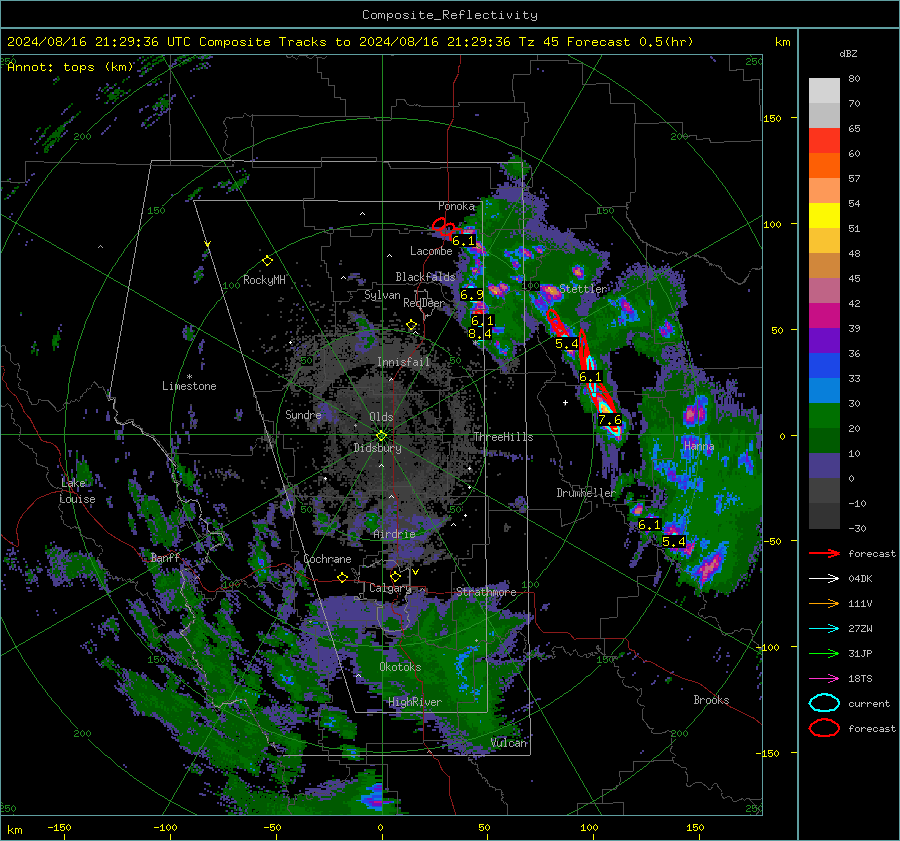Click the ThreeHills city label
Image resolution: width=900 pixels, height=841 pixels.
(x=503, y=437)
